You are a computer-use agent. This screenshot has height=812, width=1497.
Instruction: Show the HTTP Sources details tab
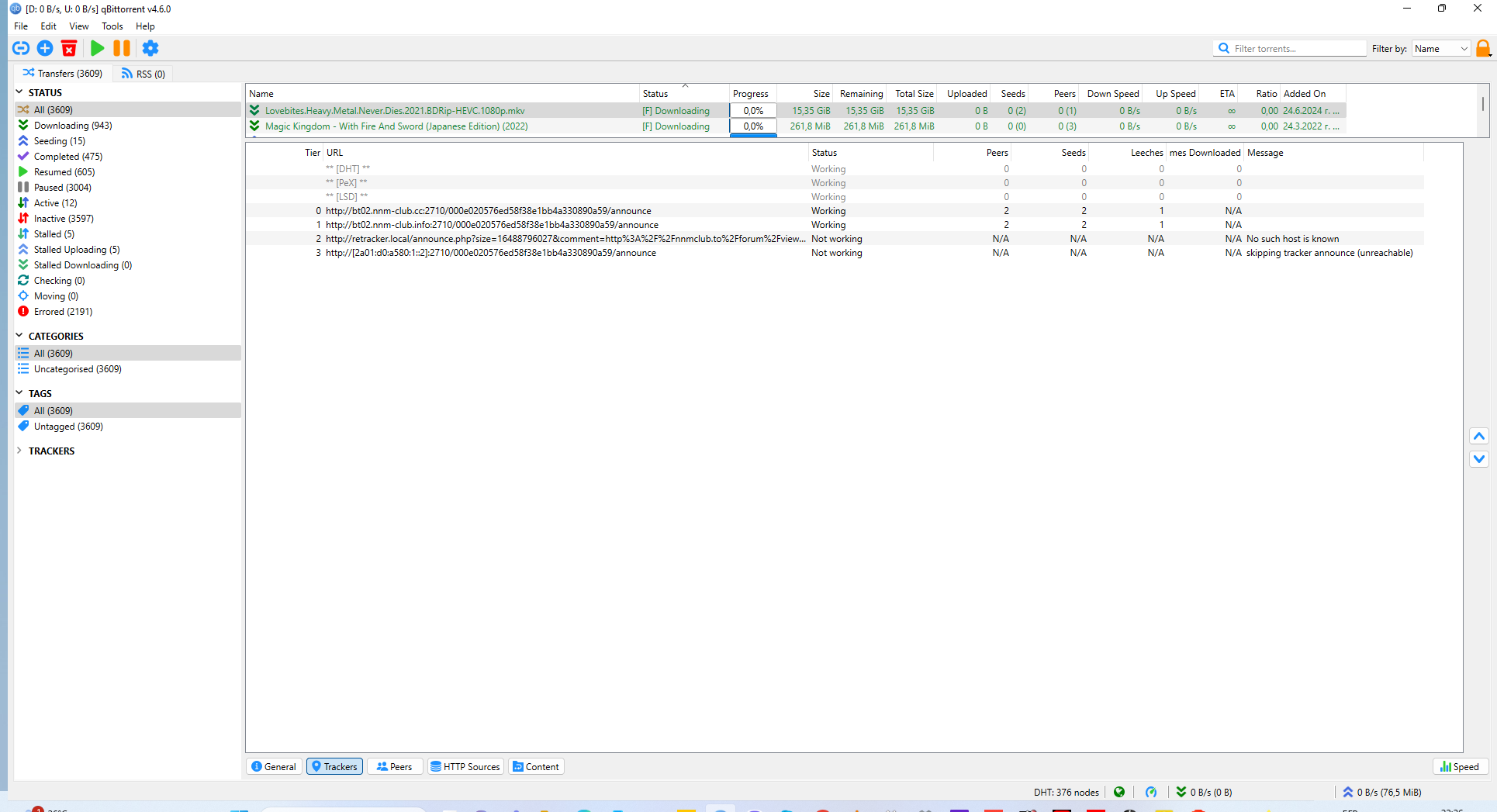point(465,767)
